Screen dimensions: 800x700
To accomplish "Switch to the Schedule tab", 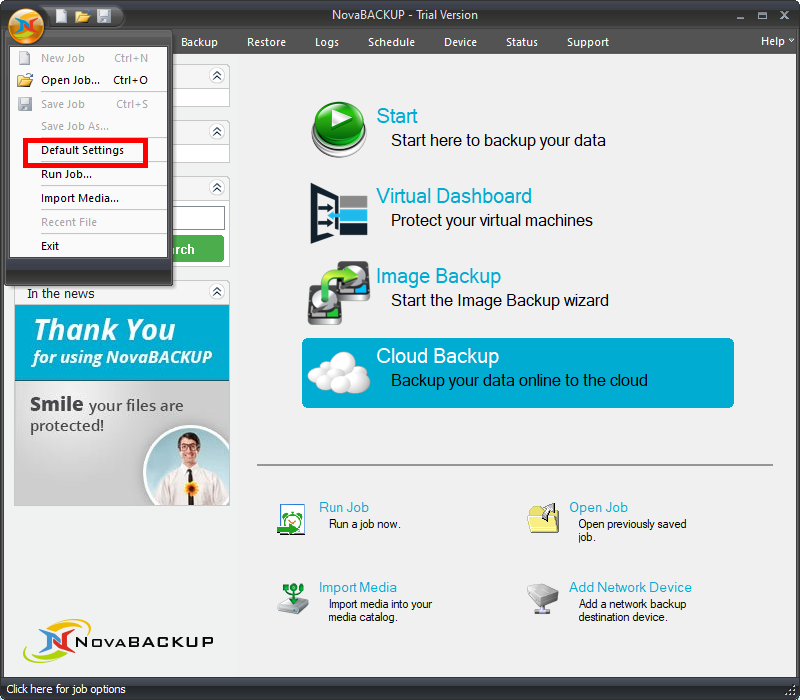I will (391, 42).
